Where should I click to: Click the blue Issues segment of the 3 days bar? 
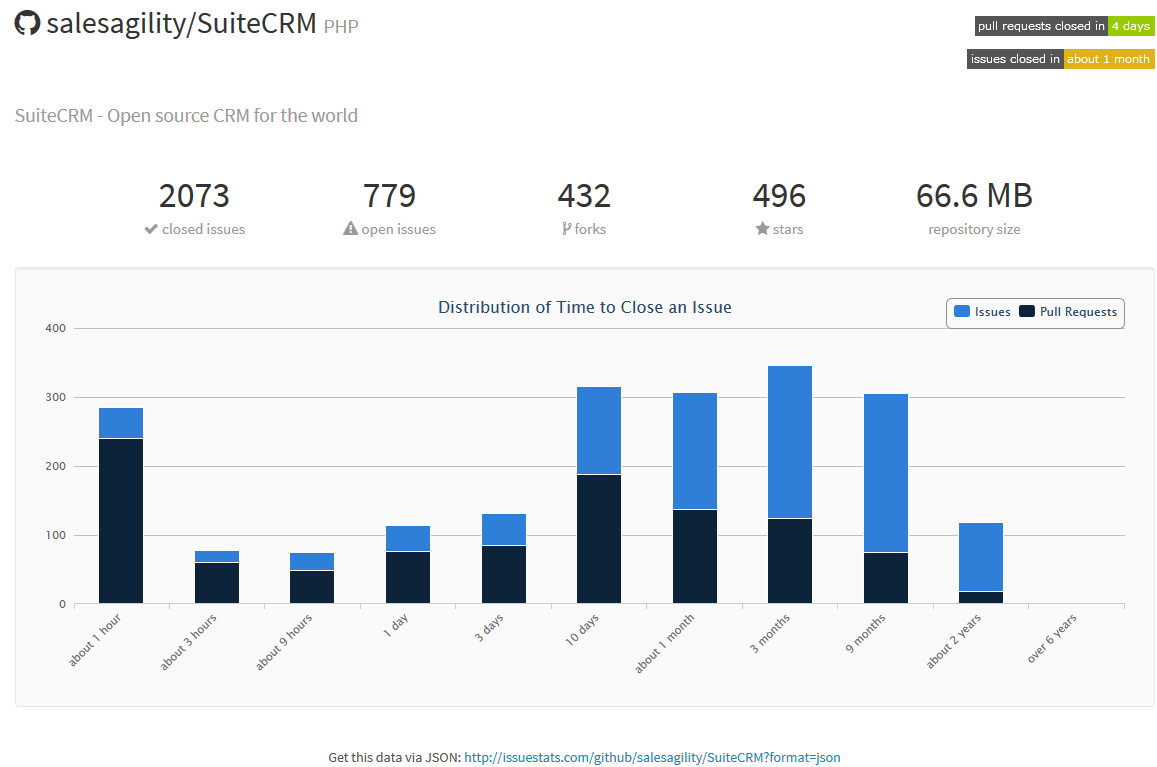click(504, 529)
